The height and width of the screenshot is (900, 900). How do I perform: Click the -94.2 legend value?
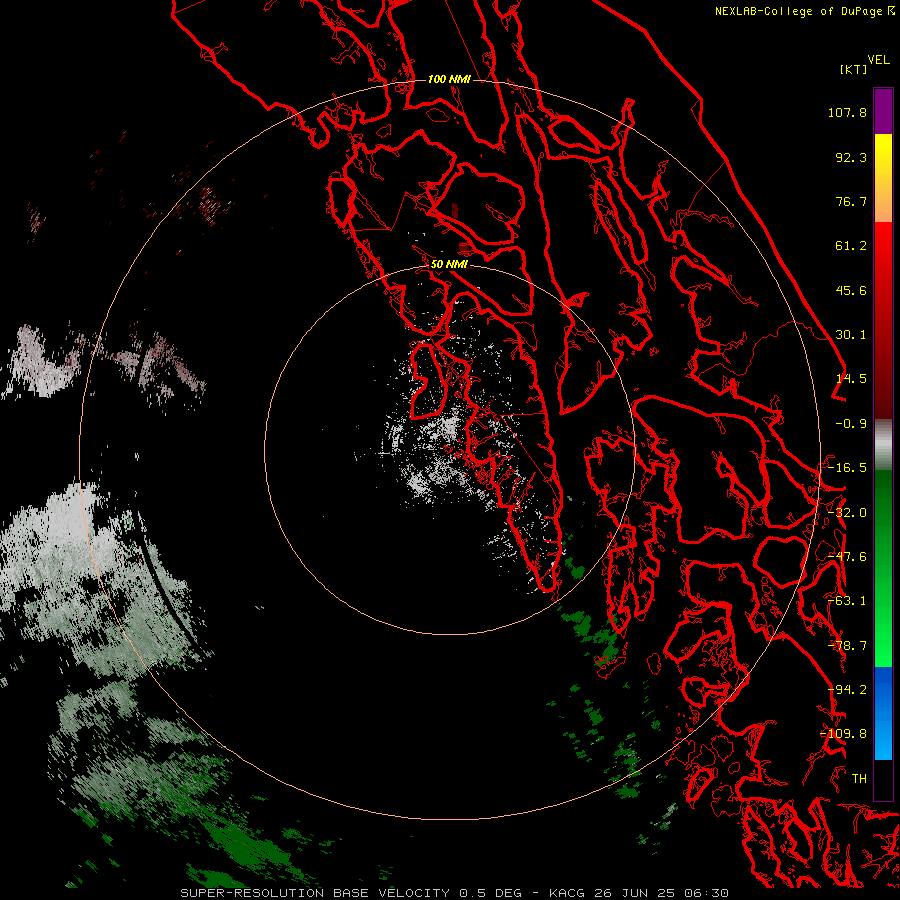click(x=847, y=690)
